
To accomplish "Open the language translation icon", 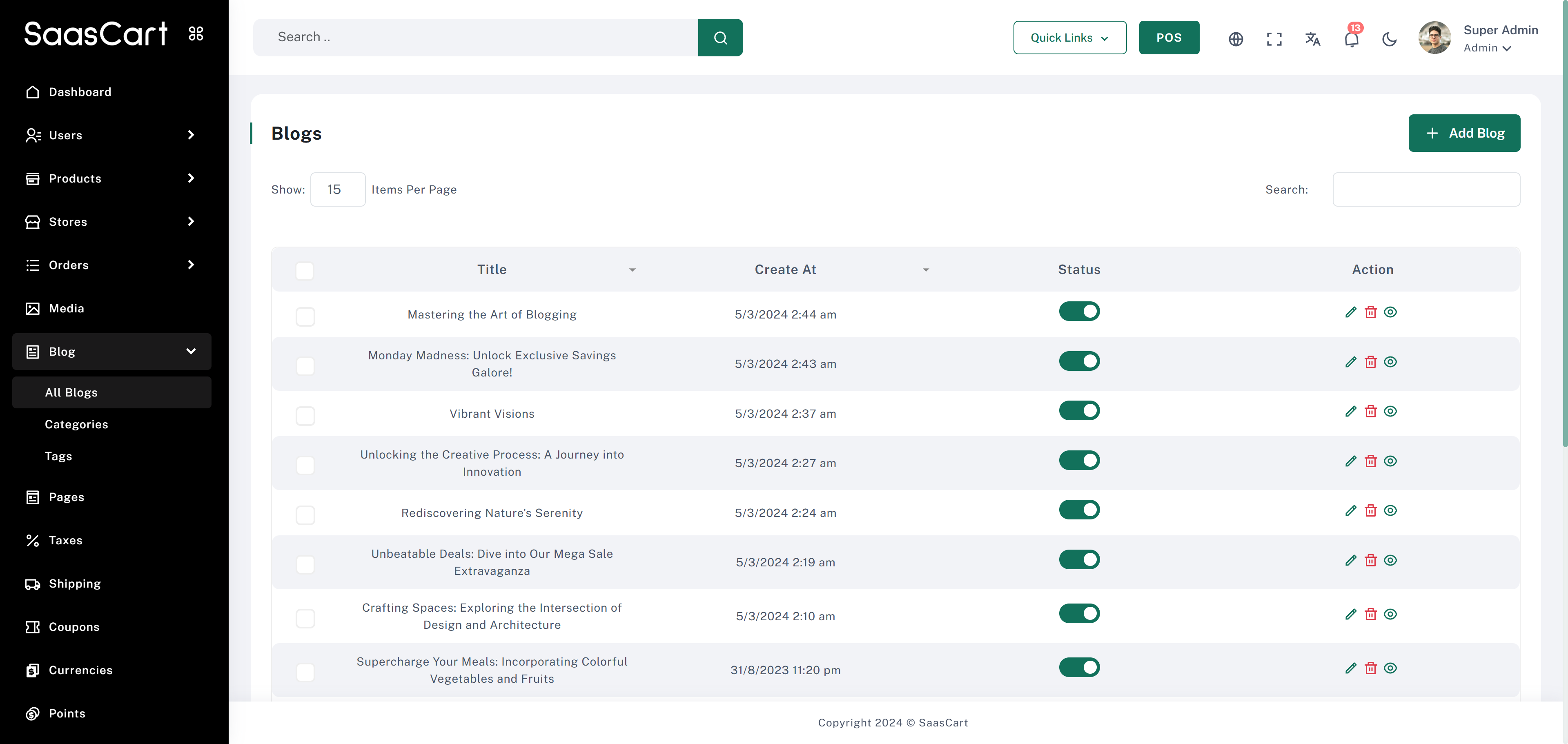I will [1312, 39].
